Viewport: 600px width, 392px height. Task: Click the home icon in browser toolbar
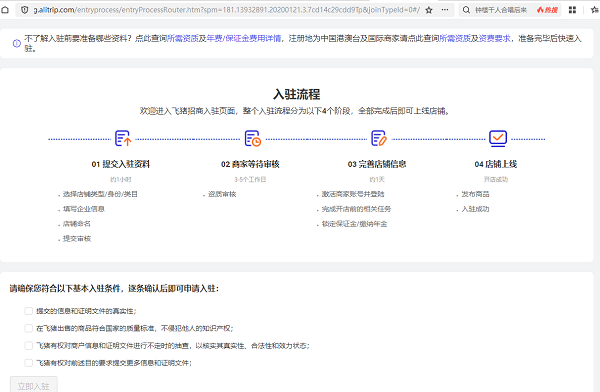pos(5,10)
